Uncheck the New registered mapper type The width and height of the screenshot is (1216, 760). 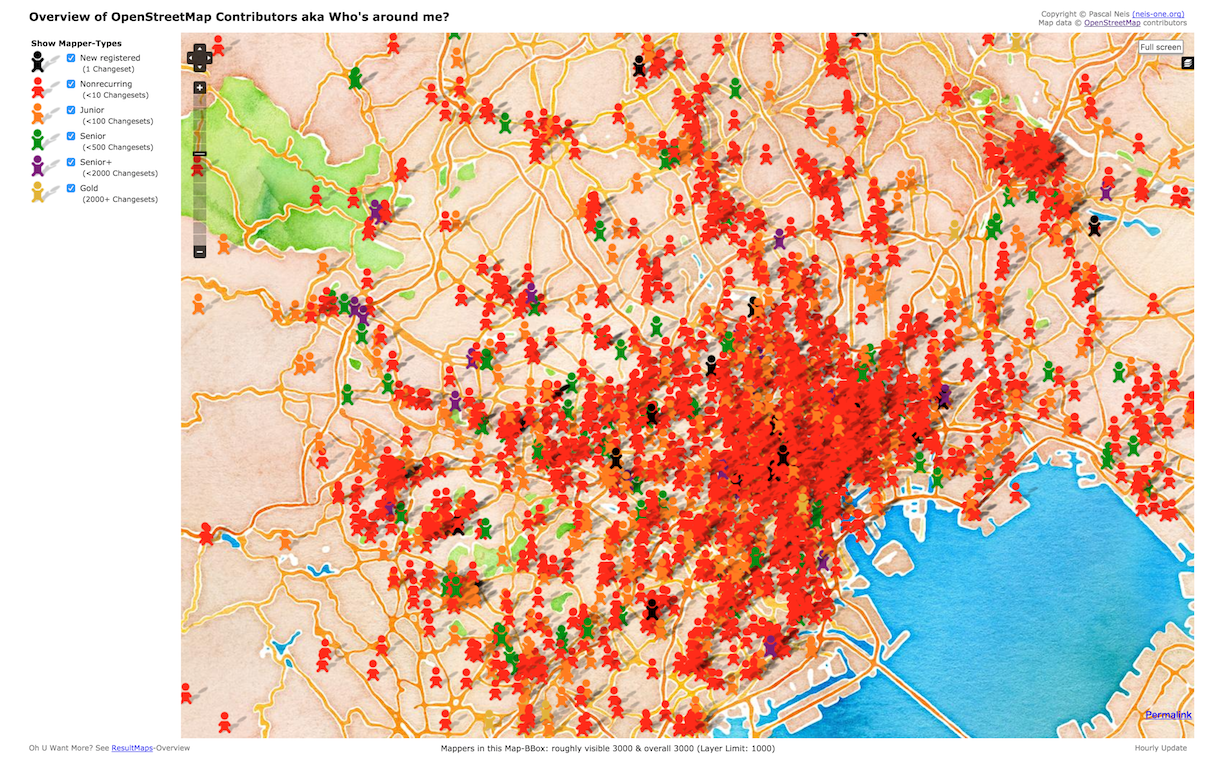click(x=71, y=58)
